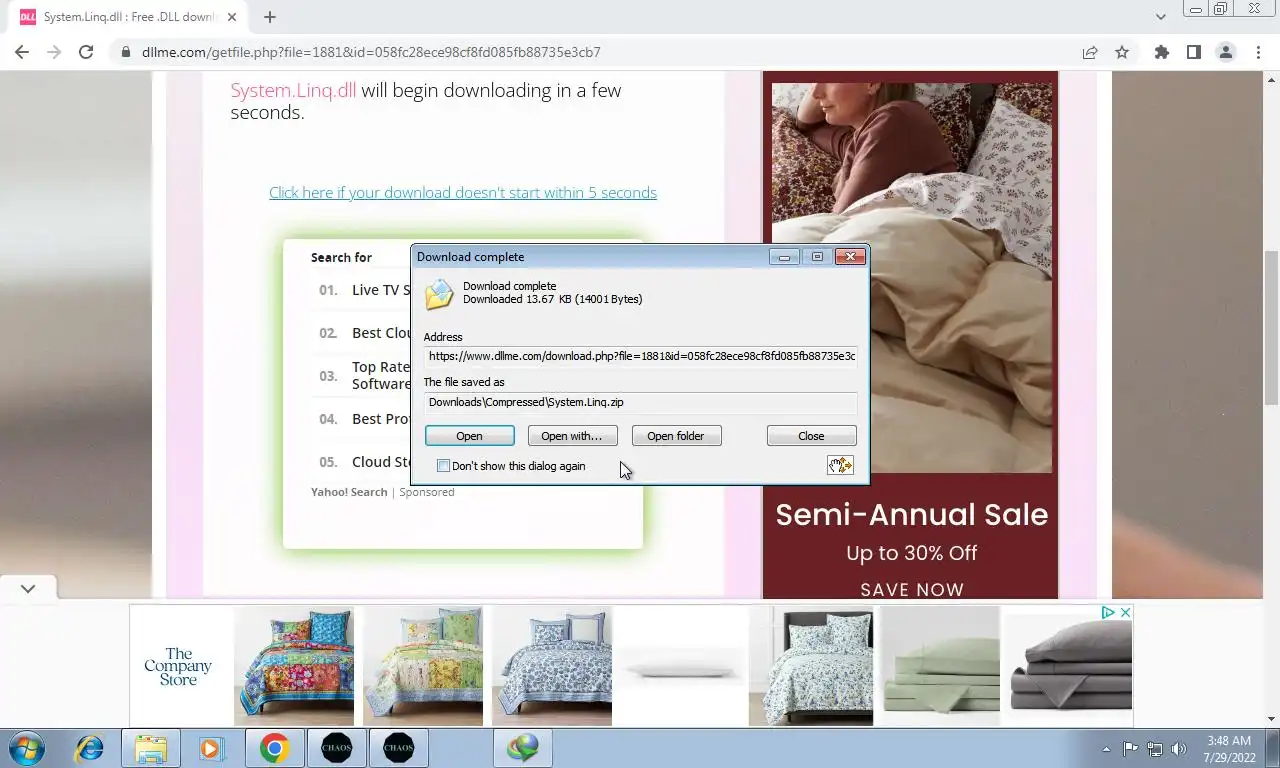1280x768 pixels.
Task: Click the SAVE NOW ad button
Action: (x=912, y=589)
